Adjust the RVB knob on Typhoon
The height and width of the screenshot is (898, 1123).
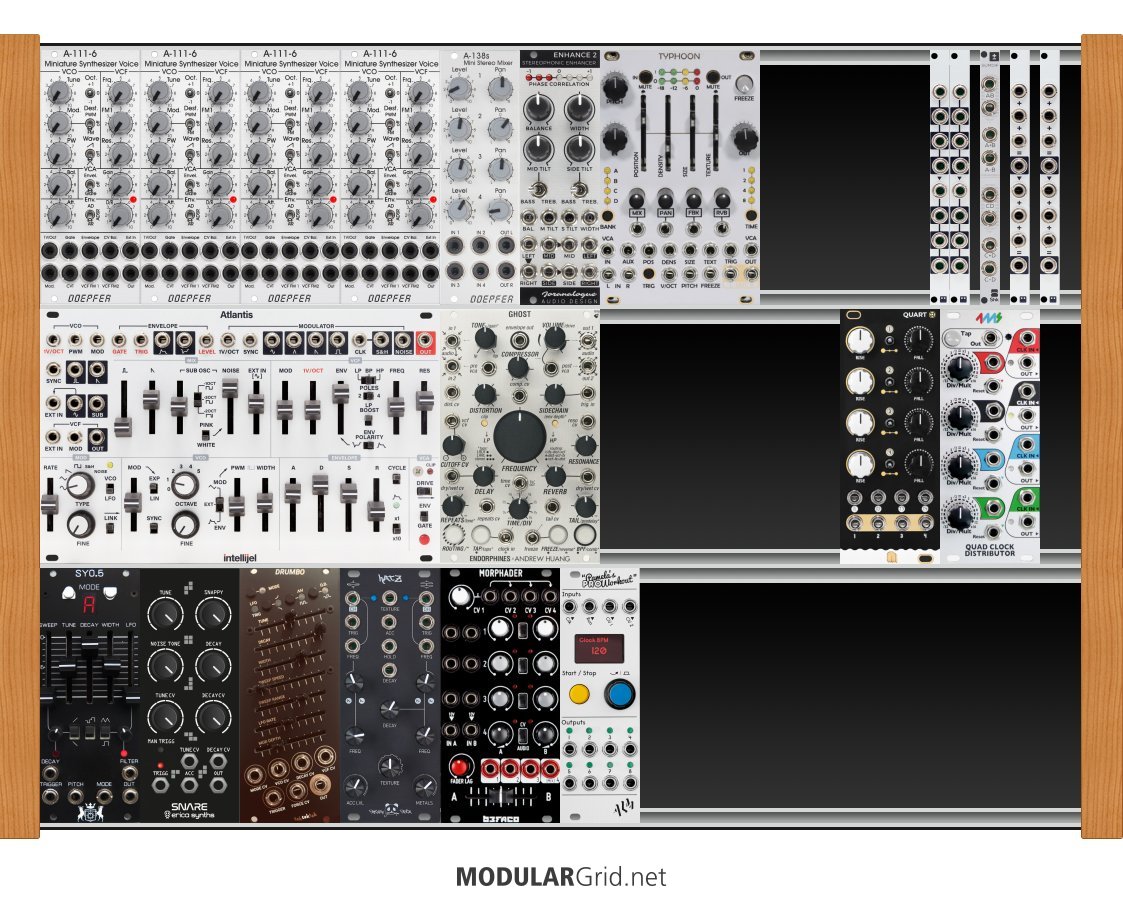(722, 199)
